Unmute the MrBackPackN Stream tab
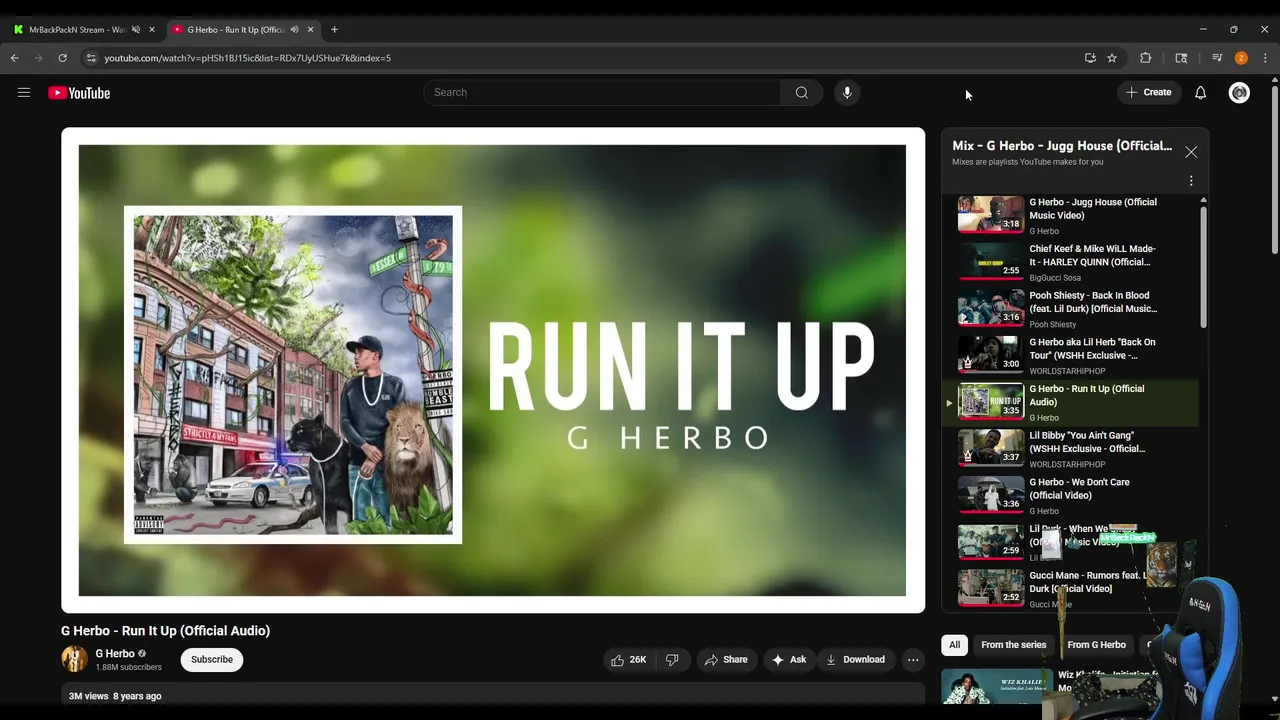This screenshot has height=720, width=1280. click(136, 29)
